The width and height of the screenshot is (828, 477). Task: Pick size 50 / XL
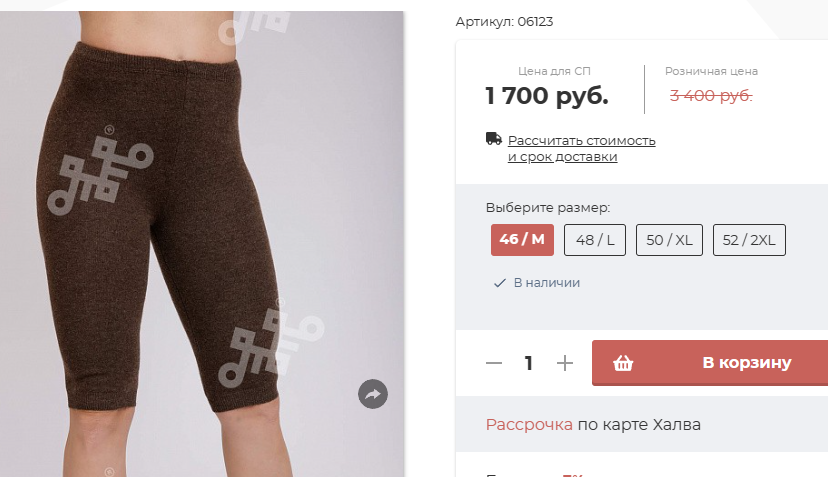click(669, 240)
